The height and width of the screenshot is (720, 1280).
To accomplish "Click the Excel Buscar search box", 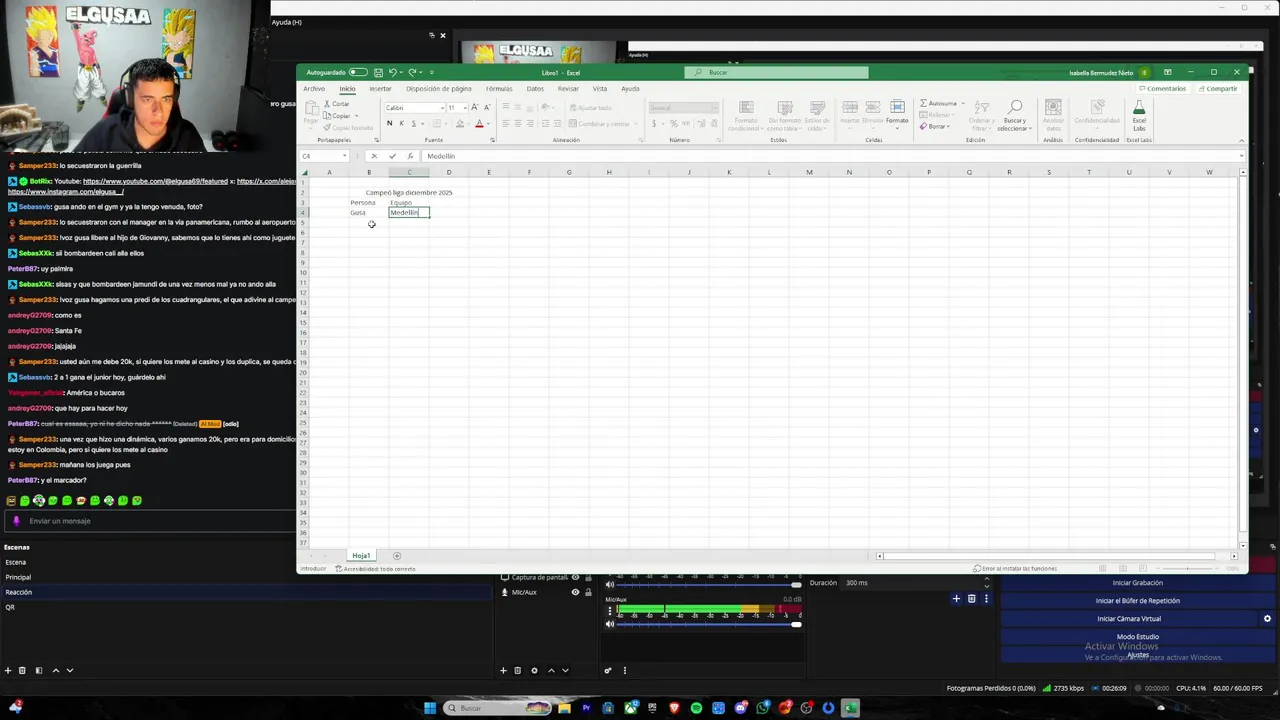I will pyautogui.click(x=776, y=72).
